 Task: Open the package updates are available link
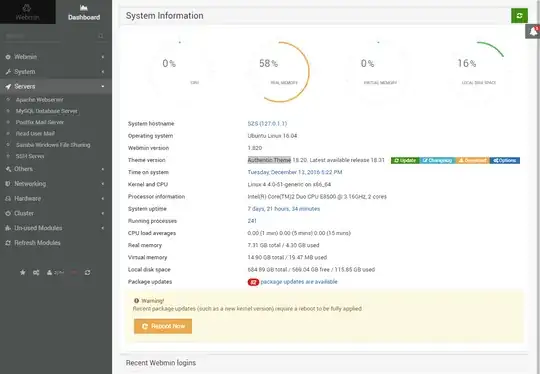point(299,282)
